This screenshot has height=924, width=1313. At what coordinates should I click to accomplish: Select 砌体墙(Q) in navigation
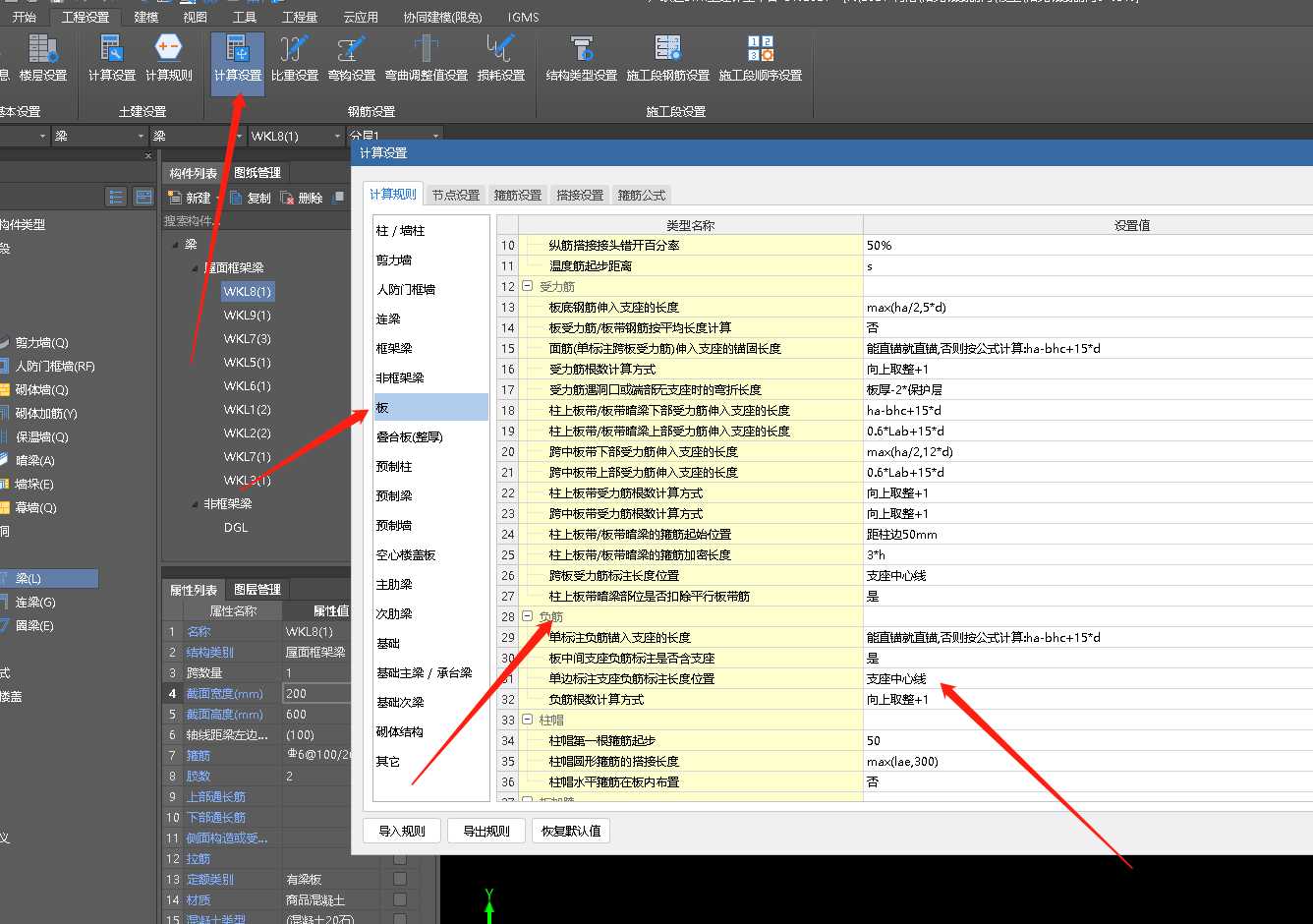[41, 390]
